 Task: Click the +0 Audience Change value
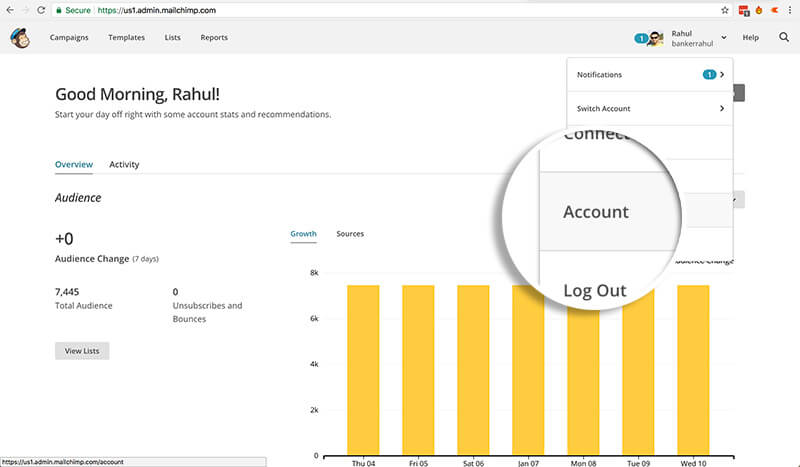point(64,238)
